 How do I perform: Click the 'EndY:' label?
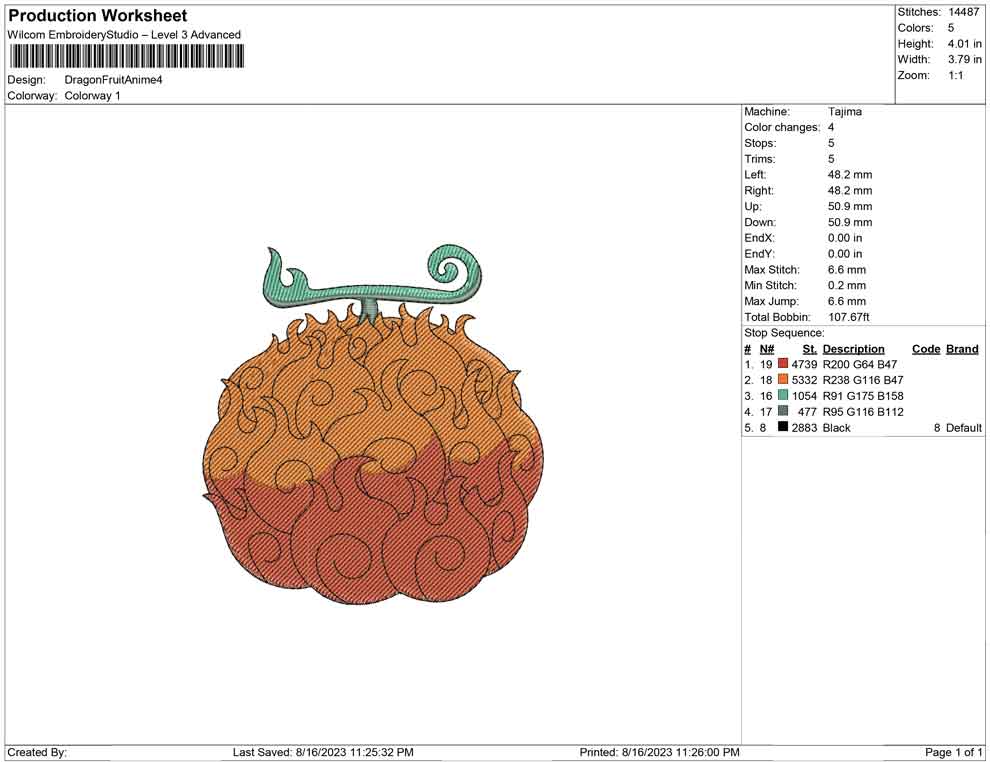[x=759, y=254]
